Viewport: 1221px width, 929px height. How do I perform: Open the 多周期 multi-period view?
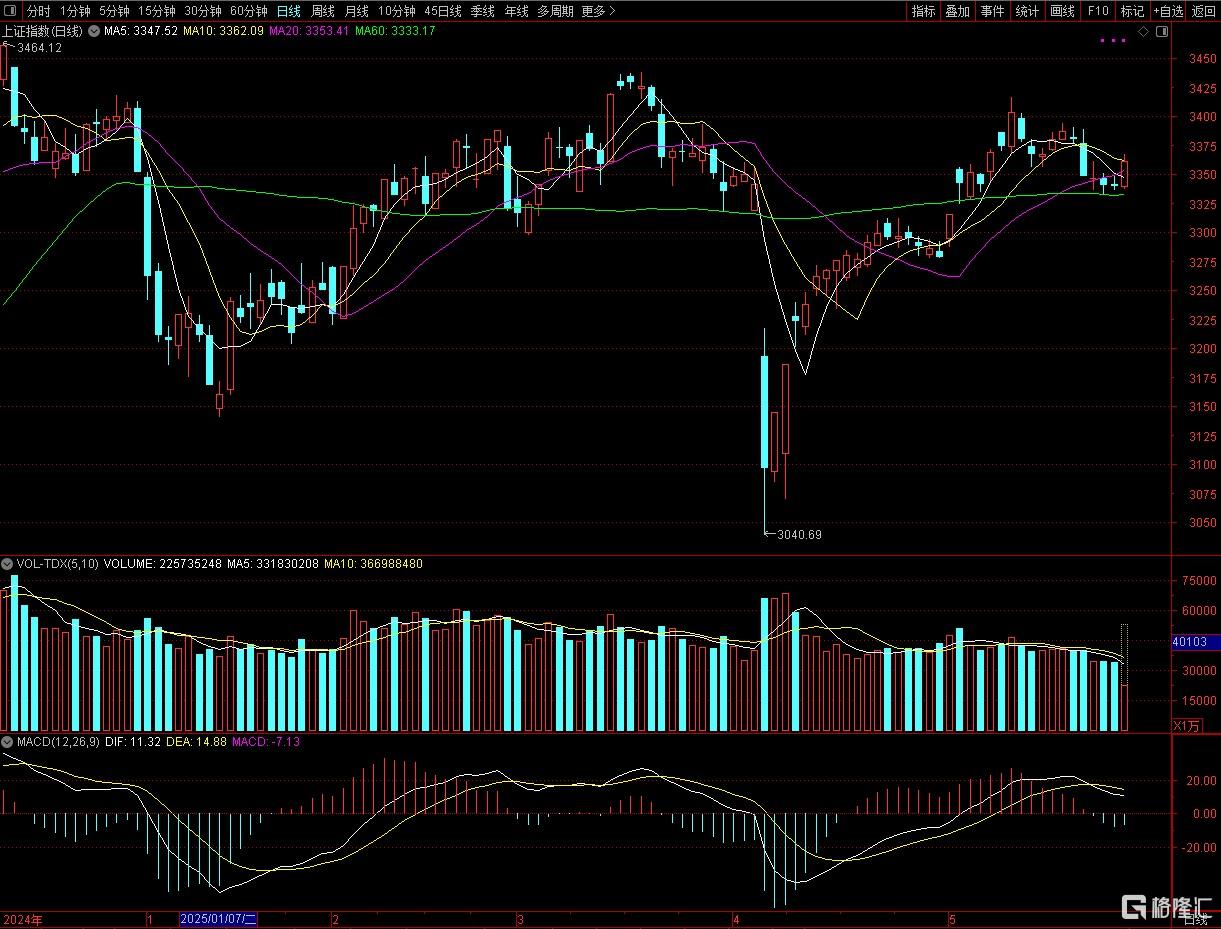pyautogui.click(x=555, y=11)
